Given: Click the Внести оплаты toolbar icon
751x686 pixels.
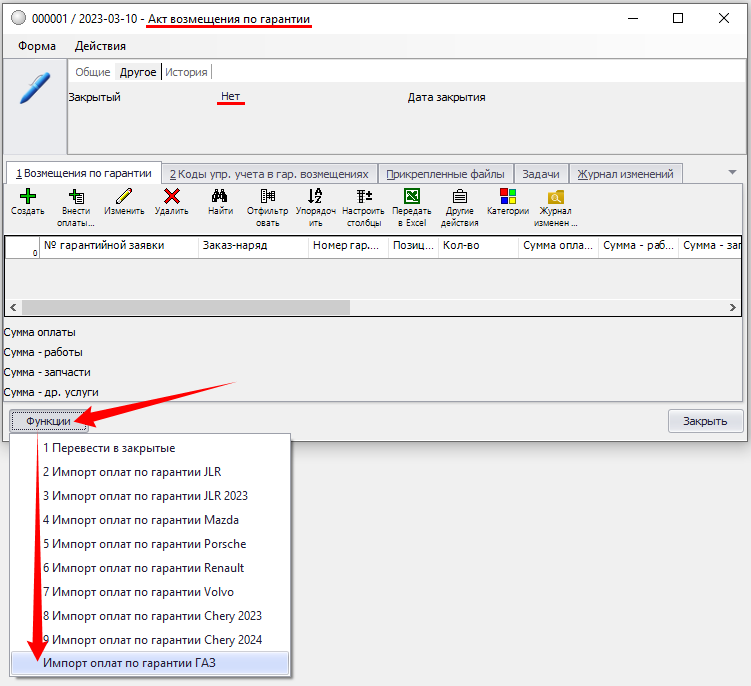Looking at the screenshot, I should [75, 197].
